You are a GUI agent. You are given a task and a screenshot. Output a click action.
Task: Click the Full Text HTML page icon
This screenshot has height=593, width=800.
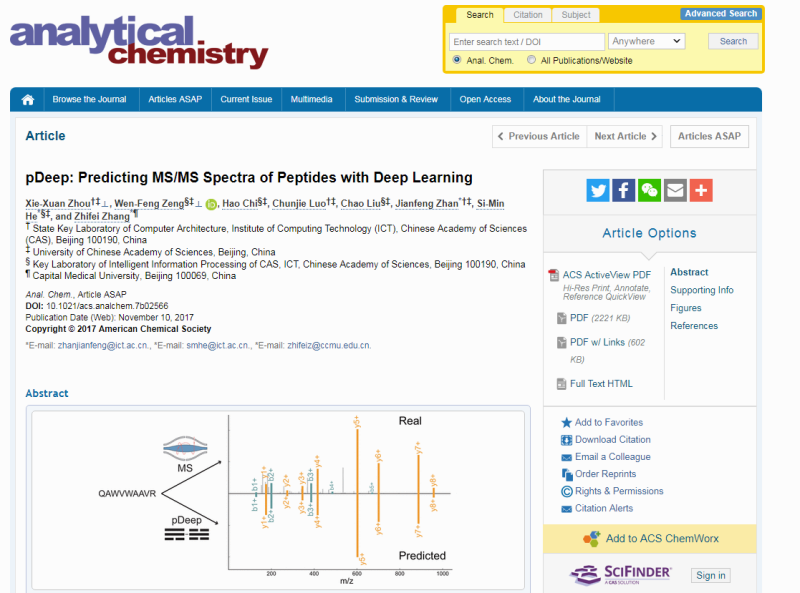point(562,384)
